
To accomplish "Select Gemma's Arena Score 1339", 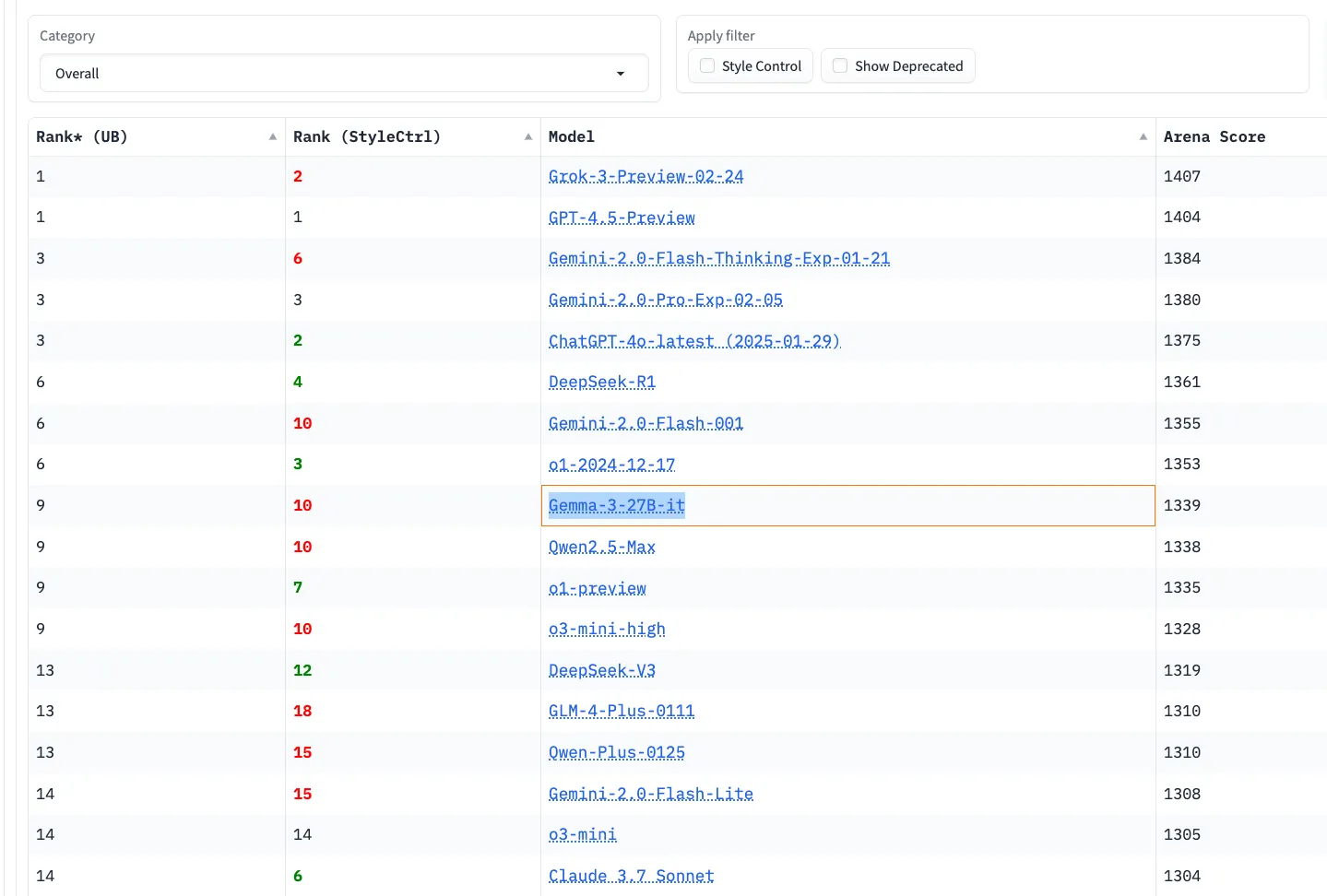I will (1181, 505).
